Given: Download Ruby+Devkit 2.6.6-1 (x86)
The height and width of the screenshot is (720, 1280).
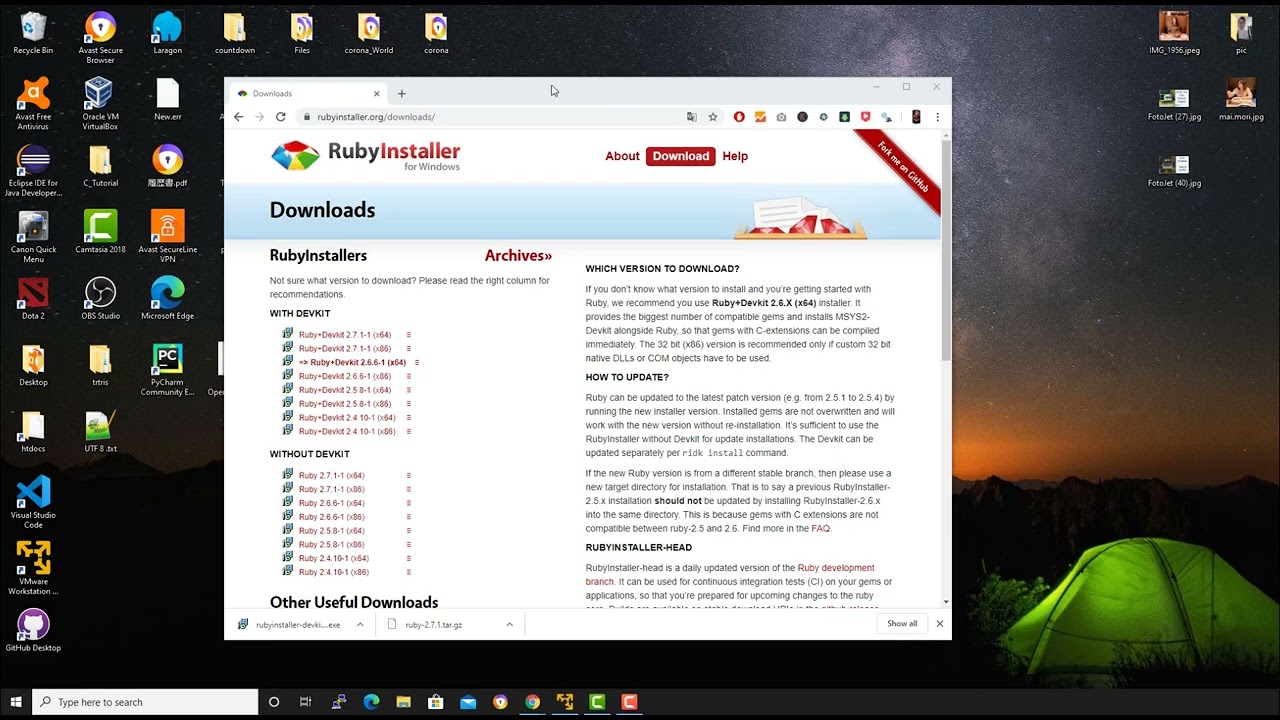Looking at the screenshot, I should click(344, 377).
